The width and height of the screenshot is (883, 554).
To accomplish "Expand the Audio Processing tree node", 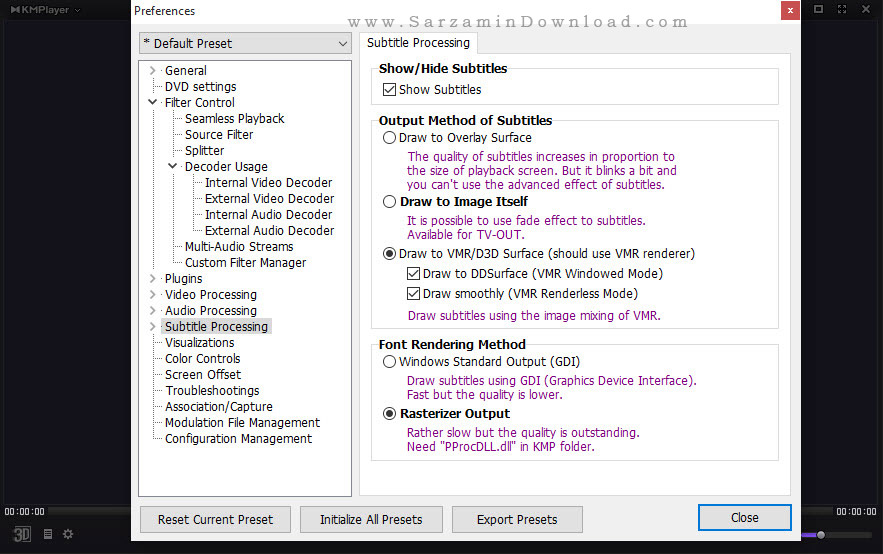I will coord(153,310).
